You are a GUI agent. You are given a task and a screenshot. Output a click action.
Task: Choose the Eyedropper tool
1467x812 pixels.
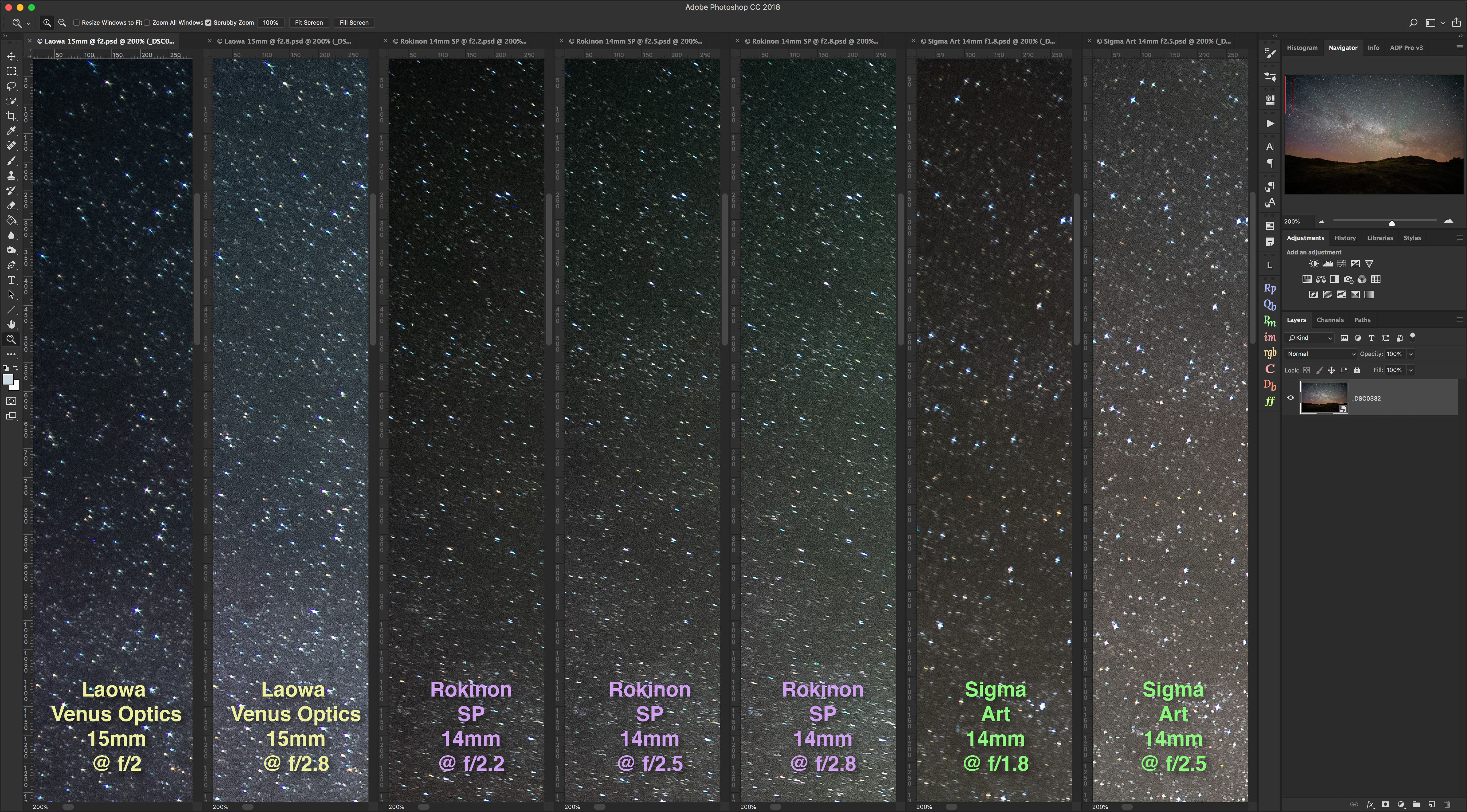11,131
